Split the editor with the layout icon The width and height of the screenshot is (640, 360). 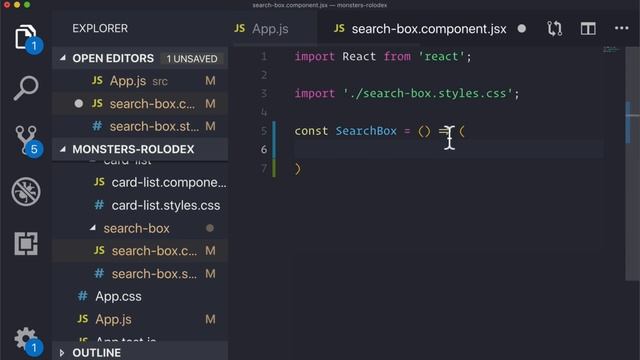tap(588, 29)
